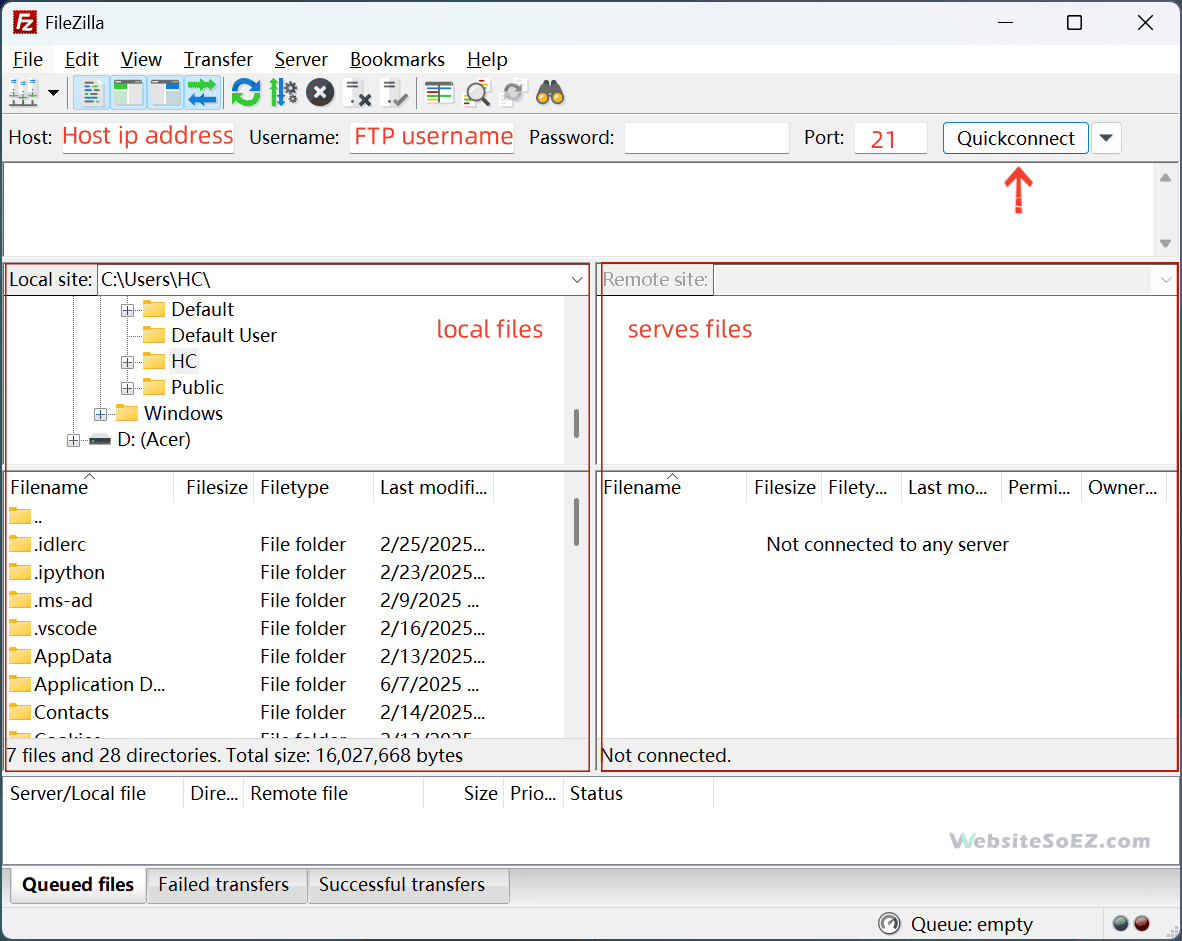The image size is (1182, 941).
Task: Click the speed limits indicator icon
Action: pyautogui.click(x=890, y=924)
